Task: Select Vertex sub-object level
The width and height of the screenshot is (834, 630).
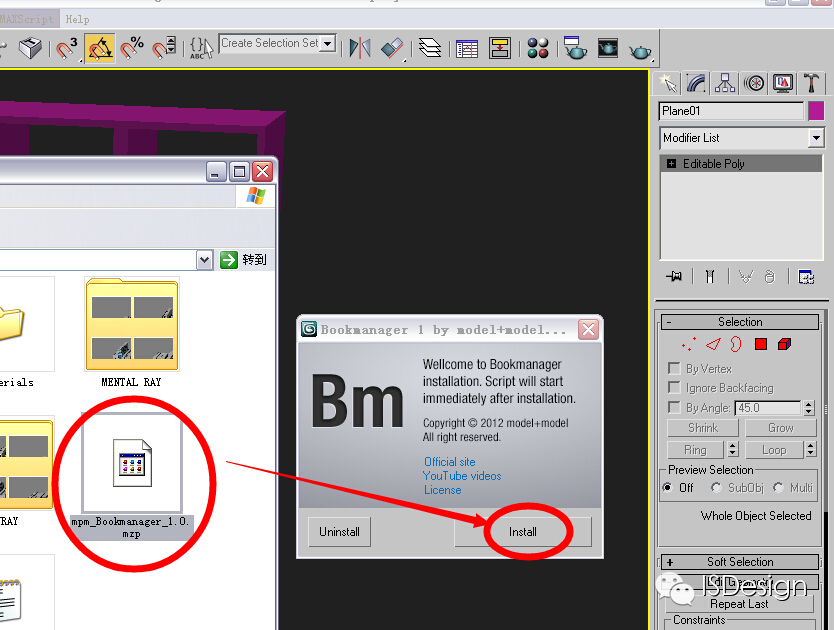Action: click(689, 344)
